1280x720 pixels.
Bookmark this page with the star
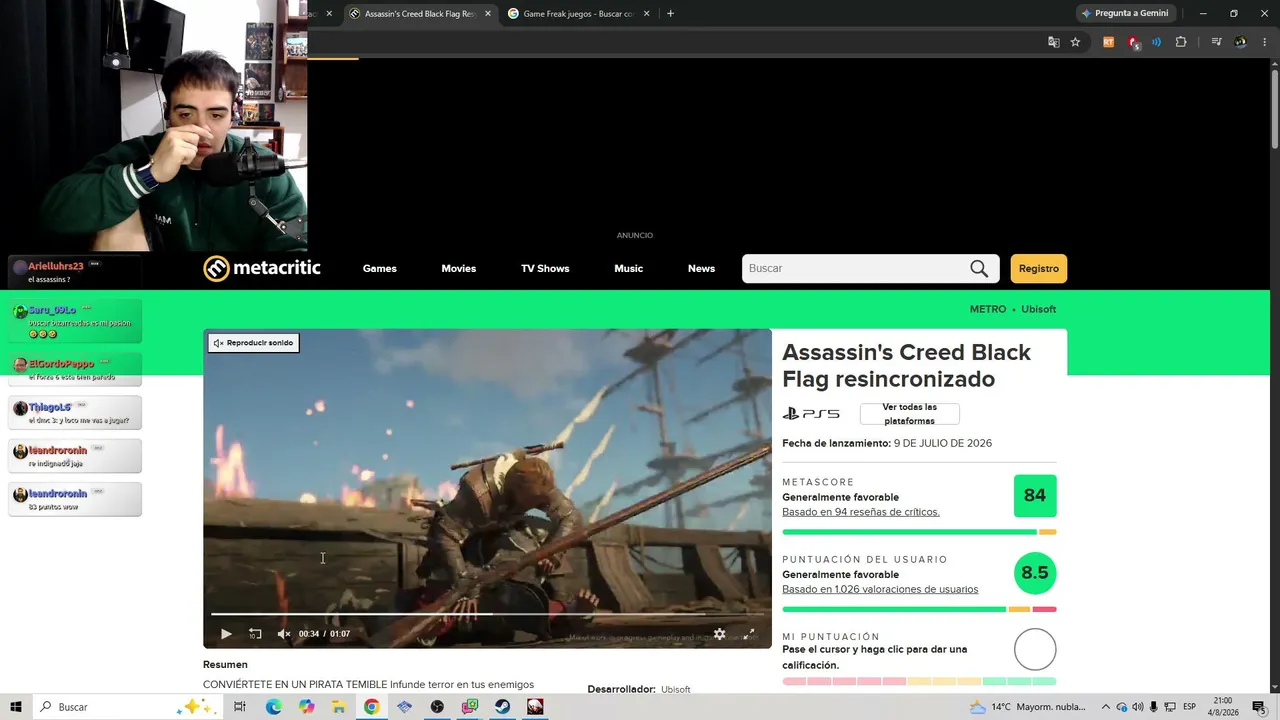pos(1075,42)
